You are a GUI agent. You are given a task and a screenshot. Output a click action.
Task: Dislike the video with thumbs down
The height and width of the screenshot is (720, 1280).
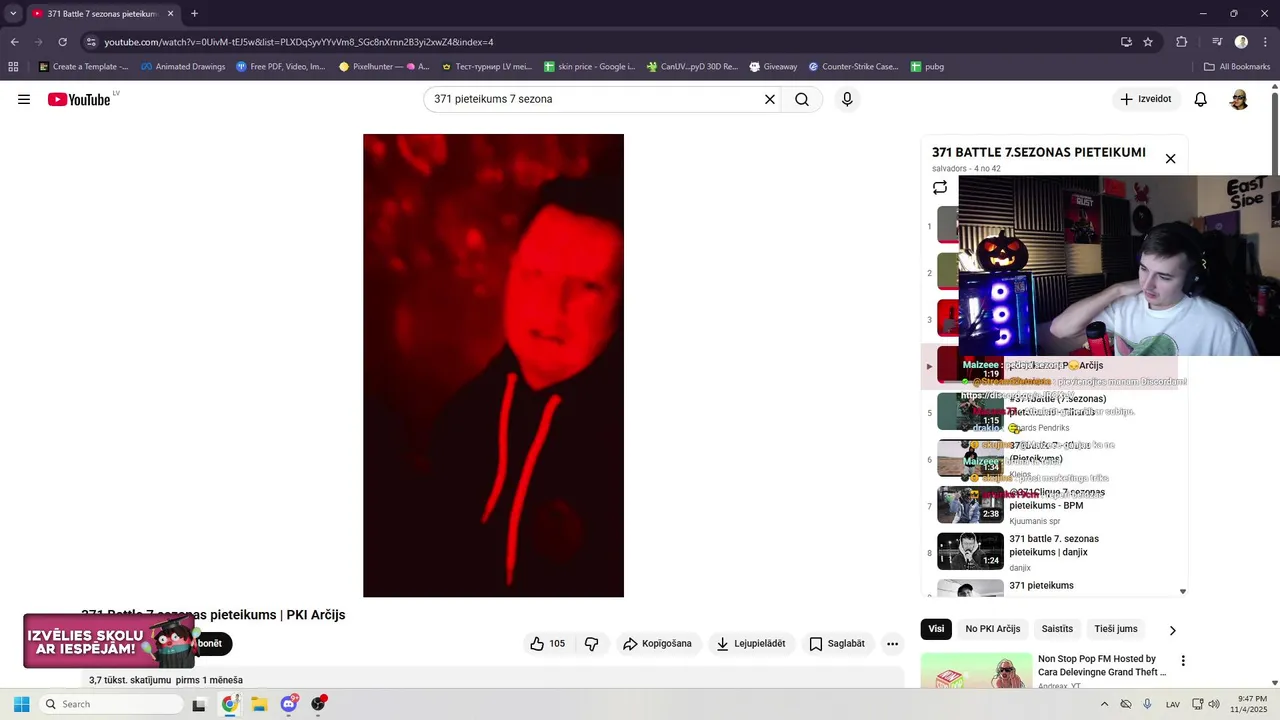click(x=591, y=643)
